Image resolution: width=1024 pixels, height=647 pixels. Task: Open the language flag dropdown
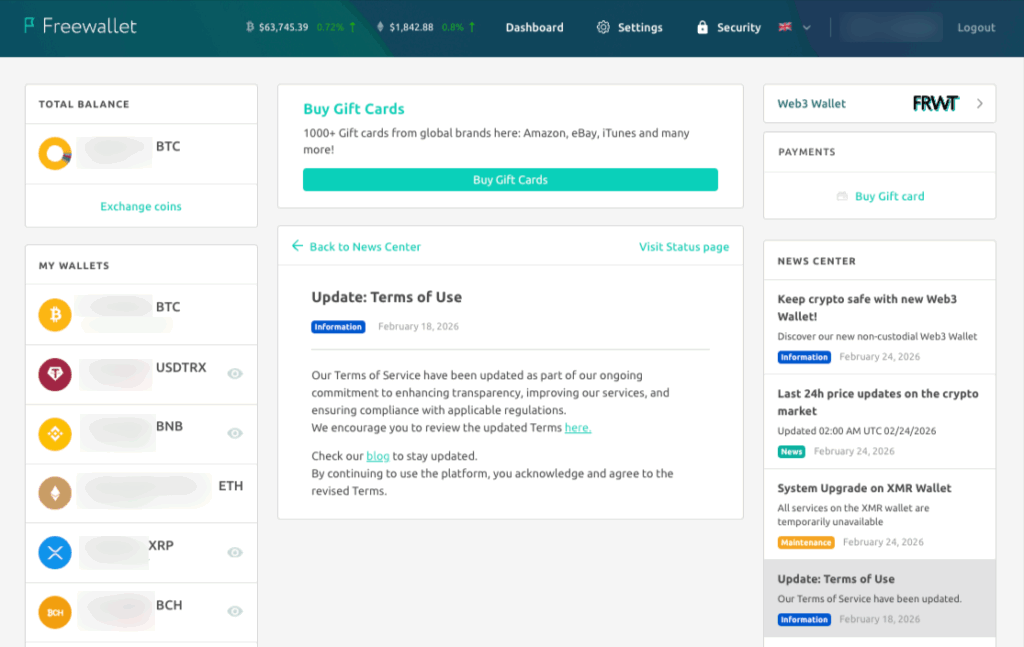pos(794,28)
